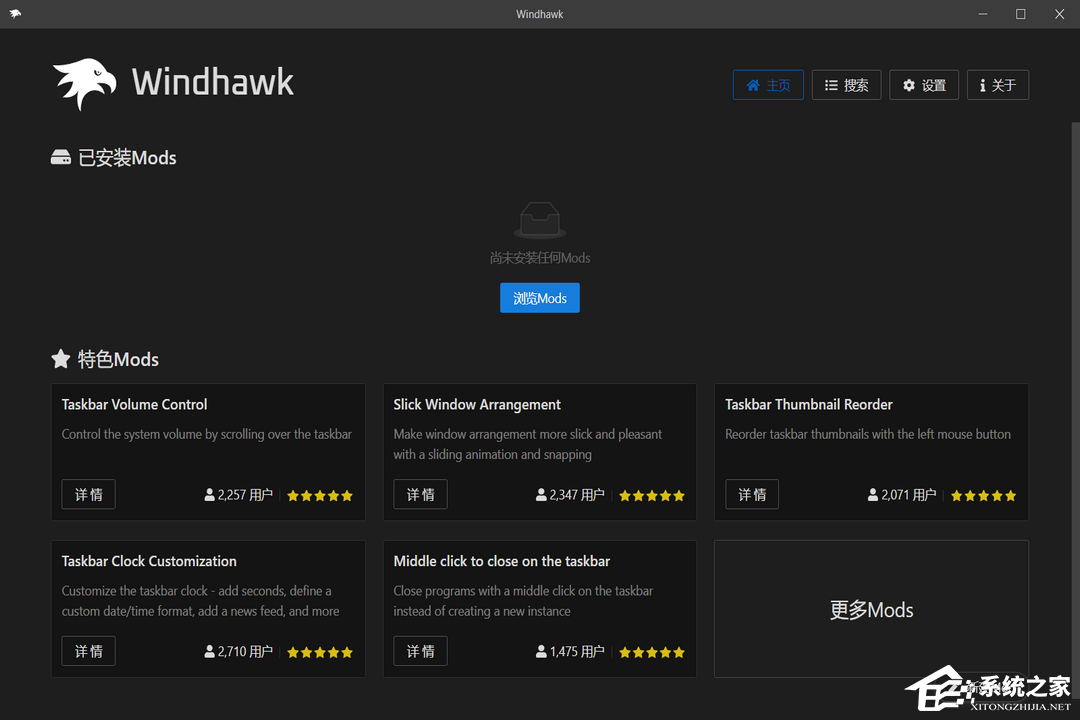Open the 主页 home tab

[x=768, y=85]
